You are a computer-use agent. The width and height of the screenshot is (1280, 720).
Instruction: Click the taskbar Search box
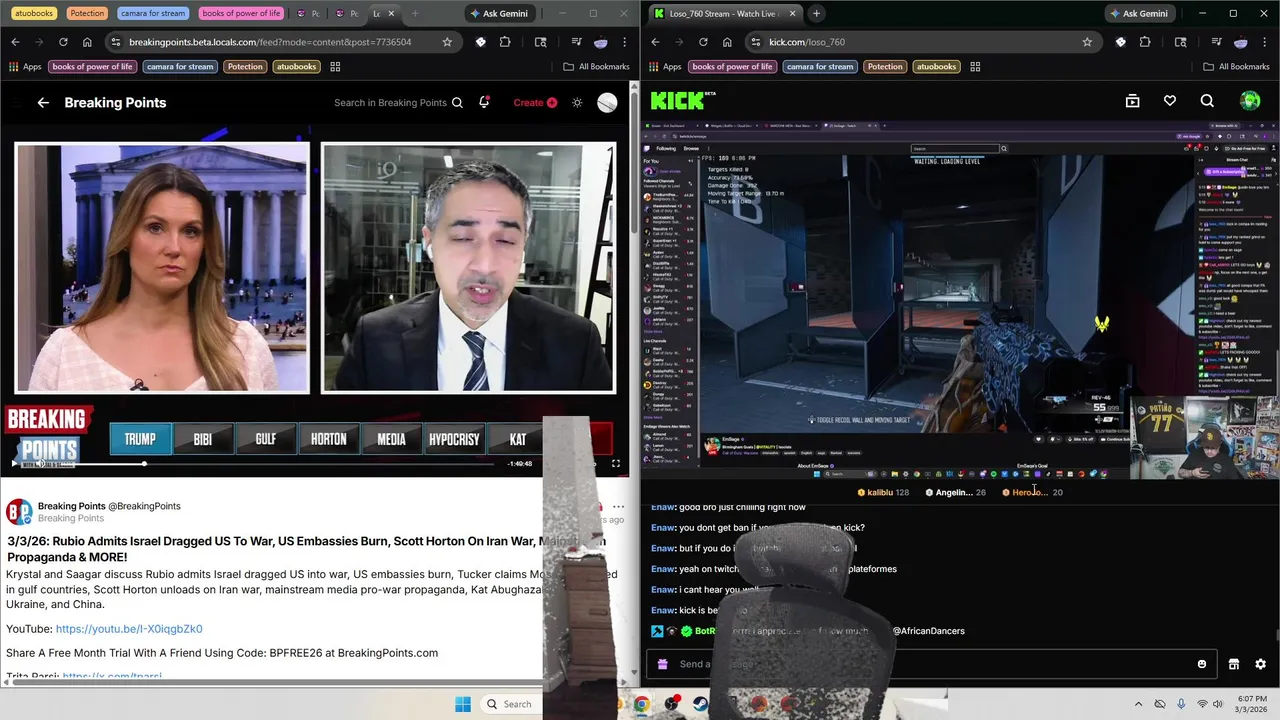510,704
